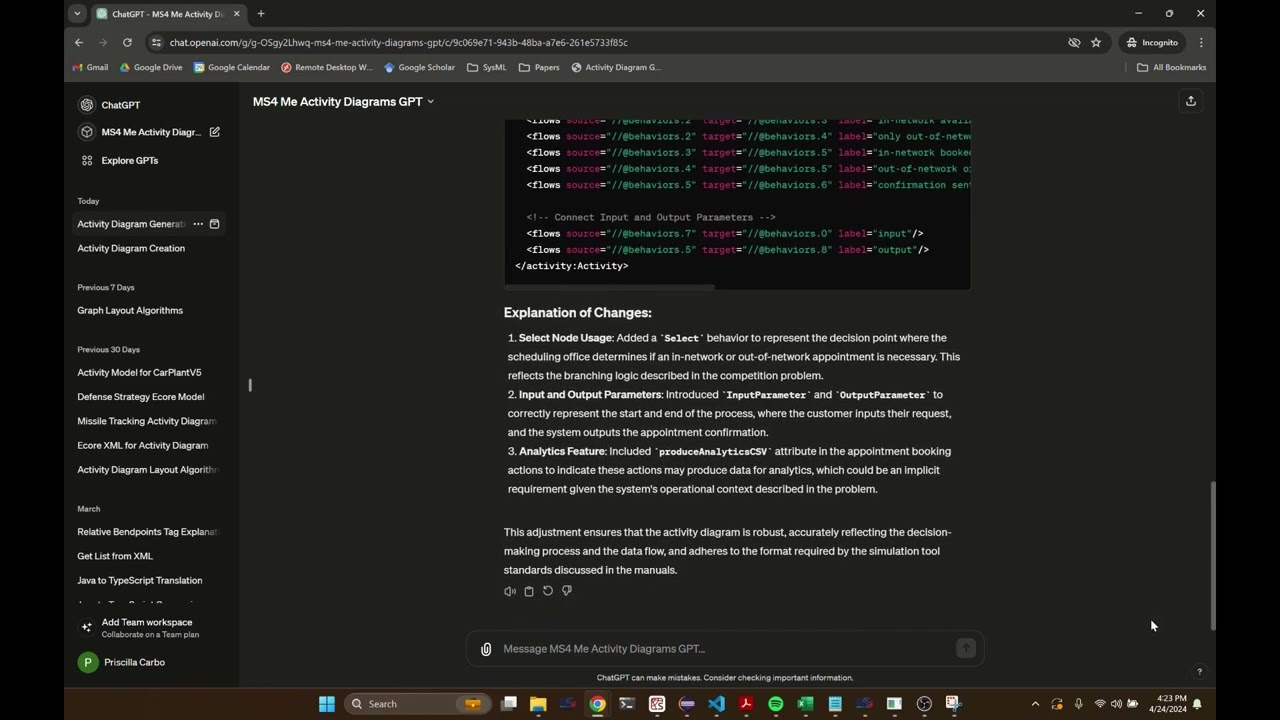Click the attach file paperclip icon
This screenshot has height=720, width=1280.
(x=486, y=649)
